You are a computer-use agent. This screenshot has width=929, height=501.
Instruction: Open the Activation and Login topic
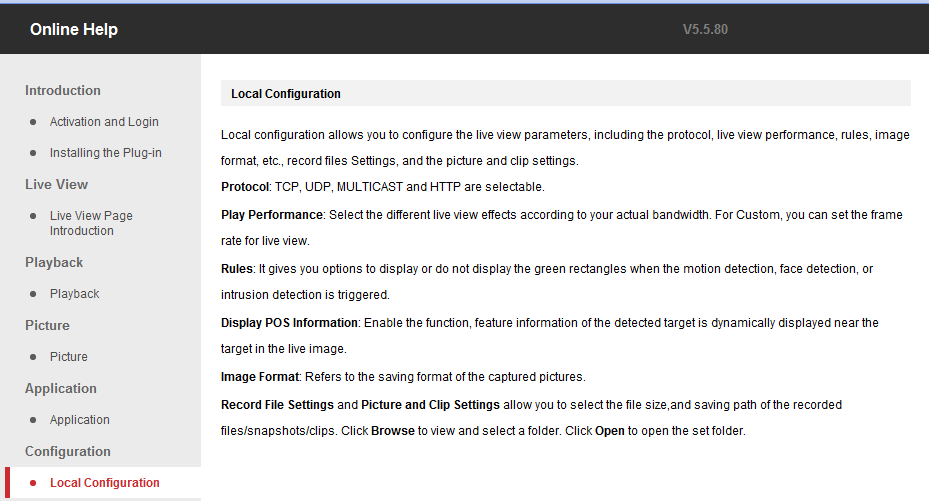(104, 122)
